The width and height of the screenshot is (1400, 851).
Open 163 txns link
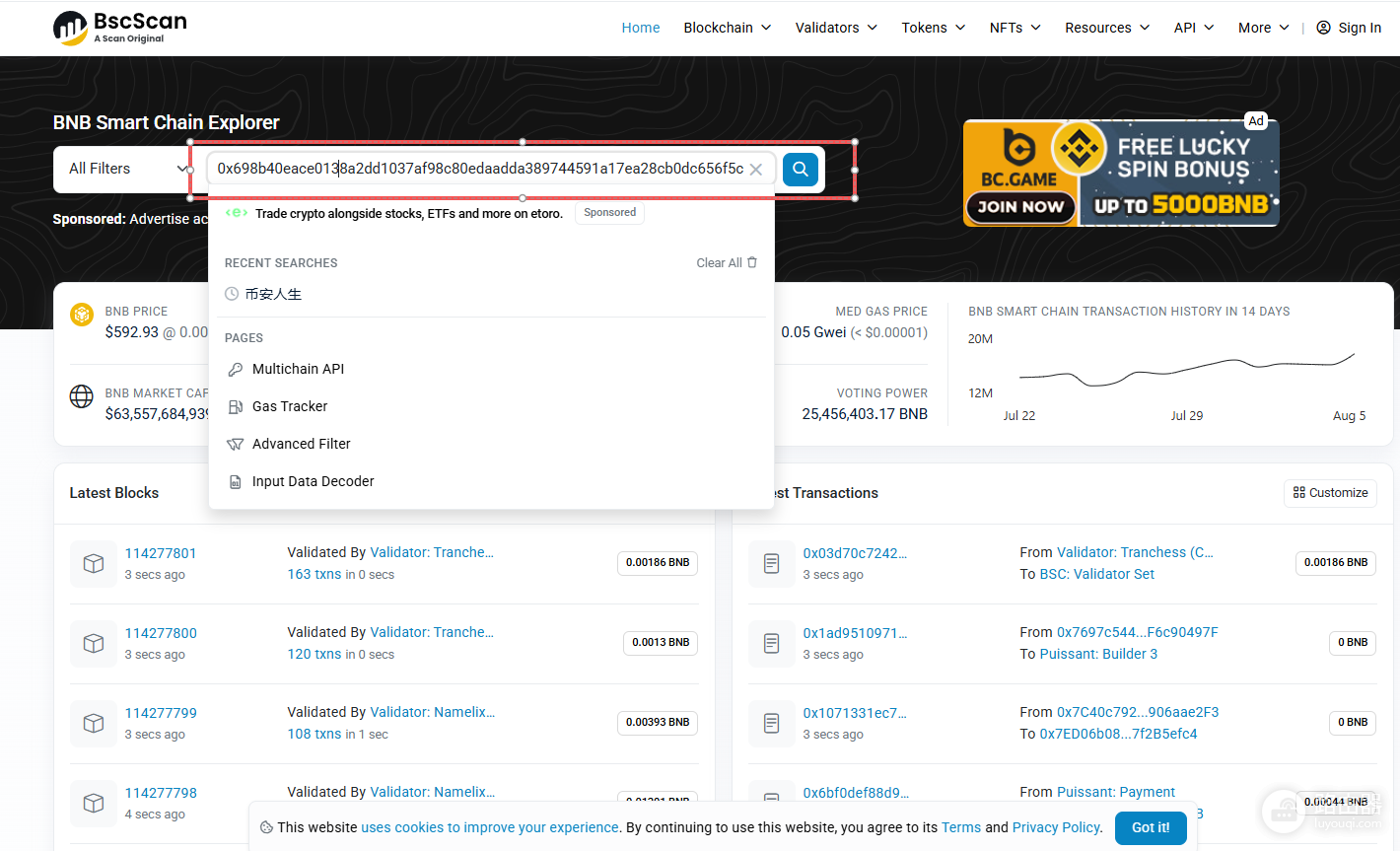315,574
